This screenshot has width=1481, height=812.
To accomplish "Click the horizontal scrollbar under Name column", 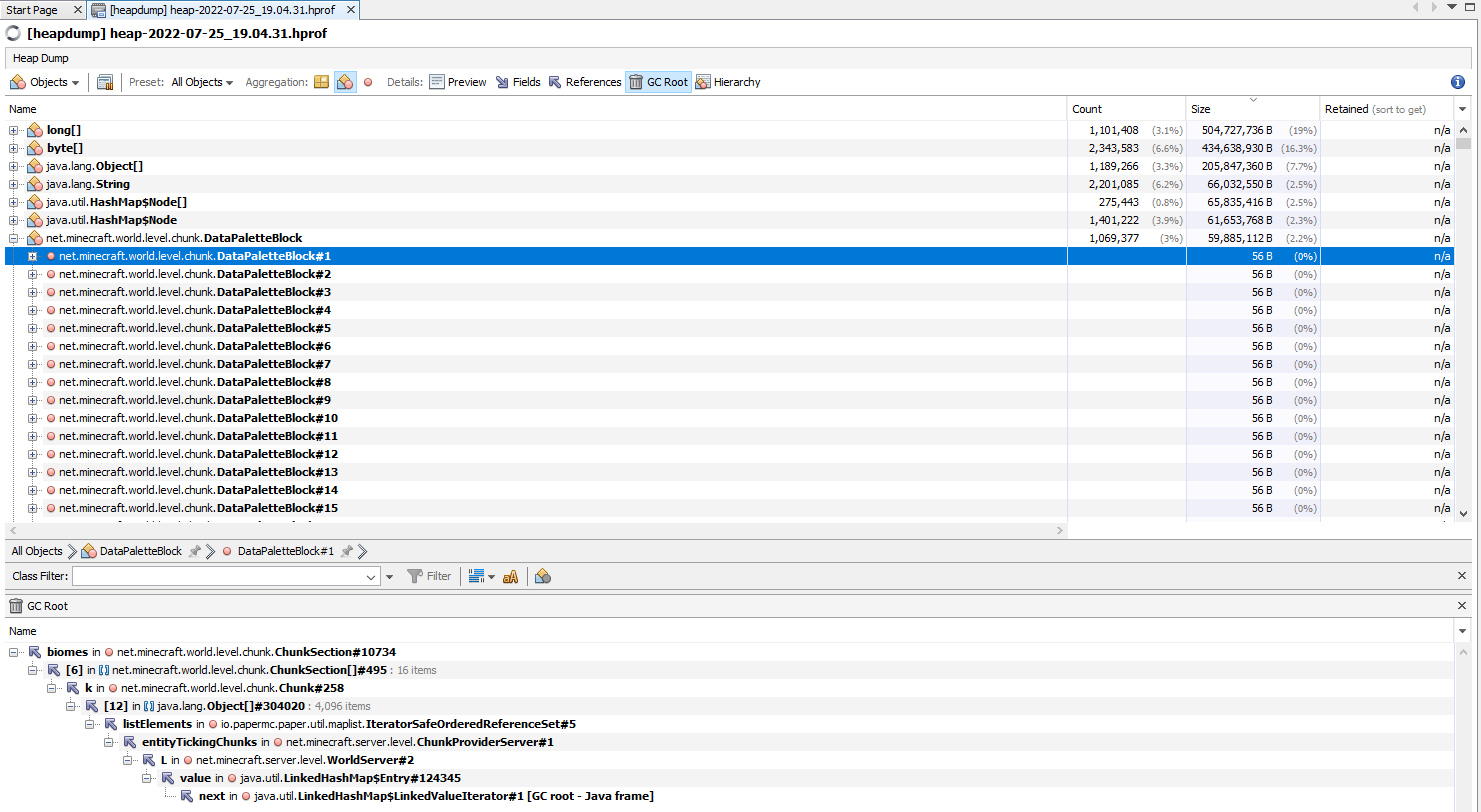I will pyautogui.click(x=536, y=530).
